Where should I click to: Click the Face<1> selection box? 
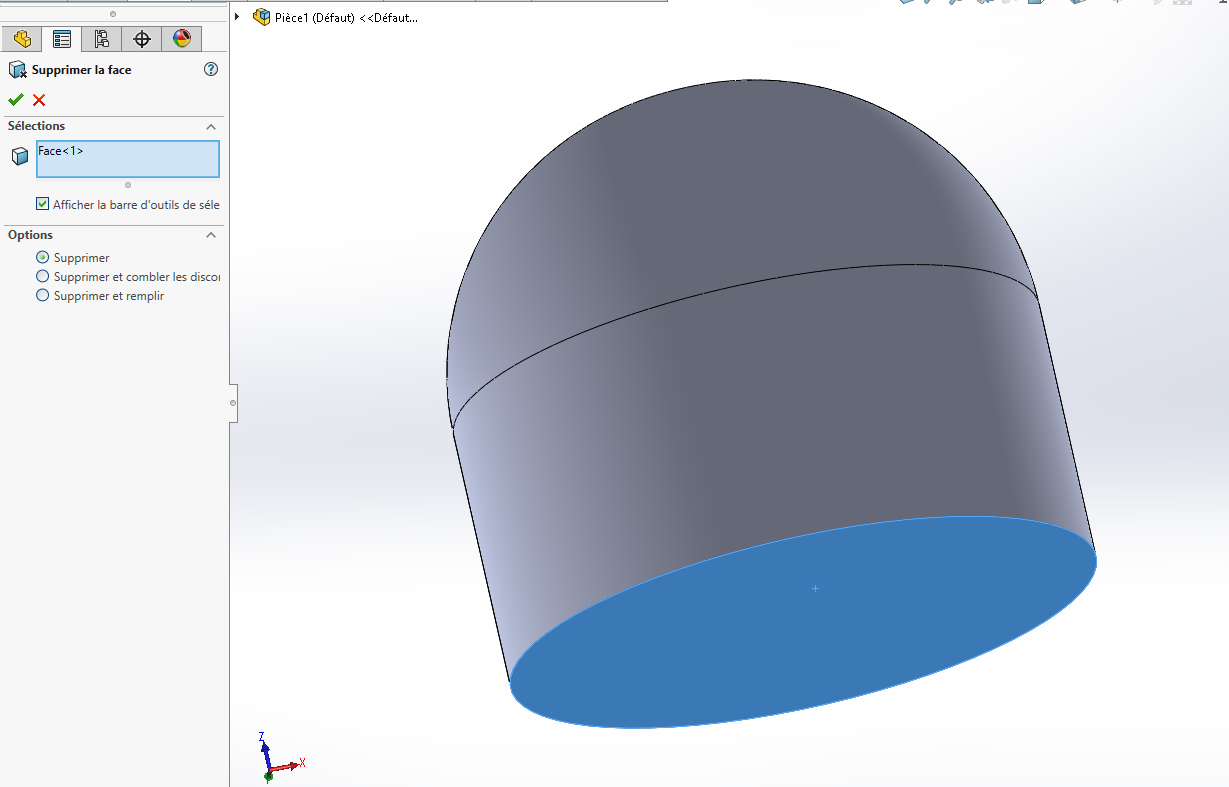click(x=127, y=159)
